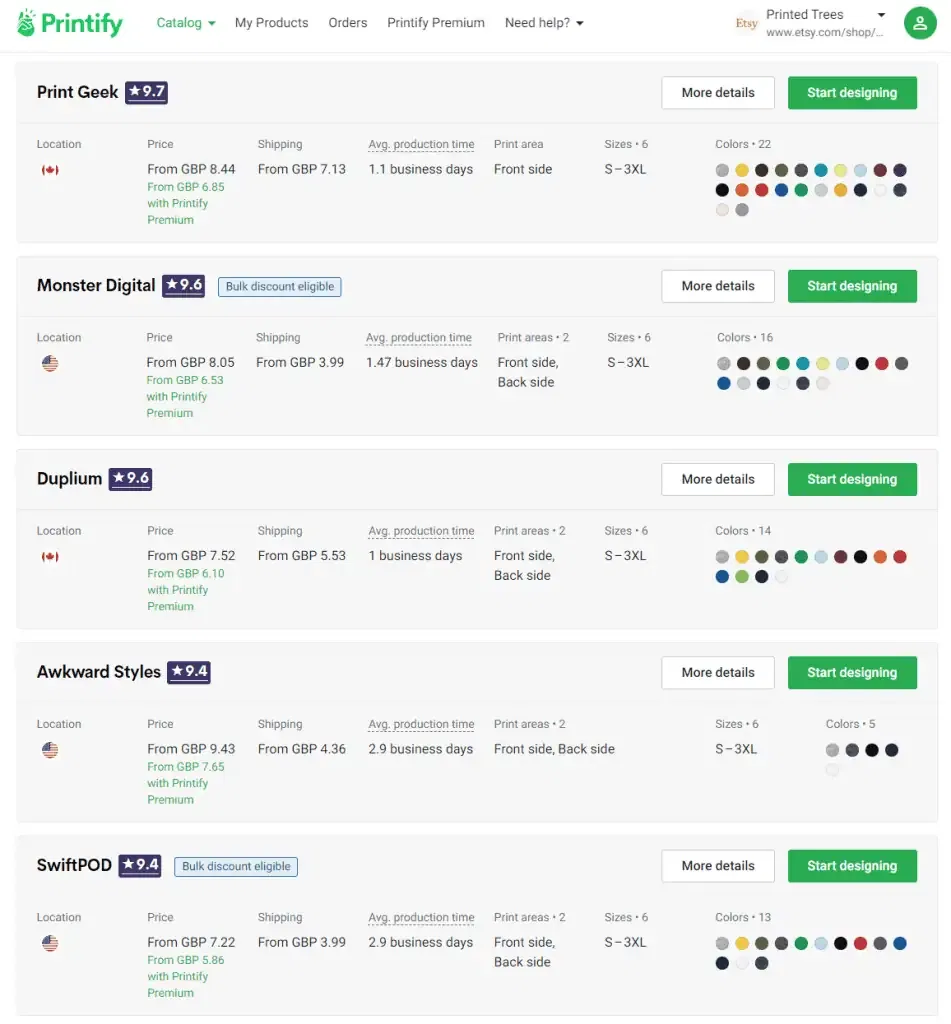This screenshot has height=1024, width=951.
Task: Click the Etsy store icon
Action: (746, 23)
